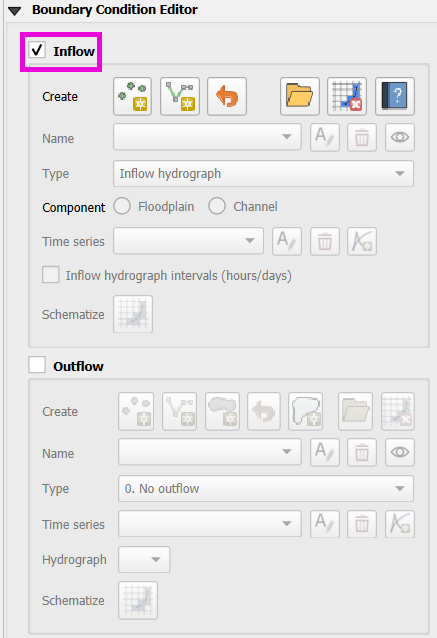
Task: Show inflow boundary with eye icon
Action: tap(400, 138)
